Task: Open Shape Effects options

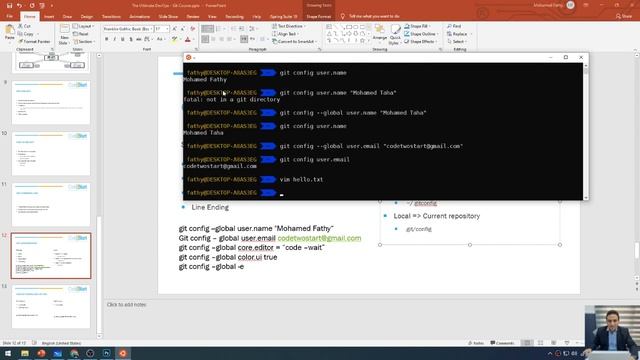Action: (x=420, y=42)
